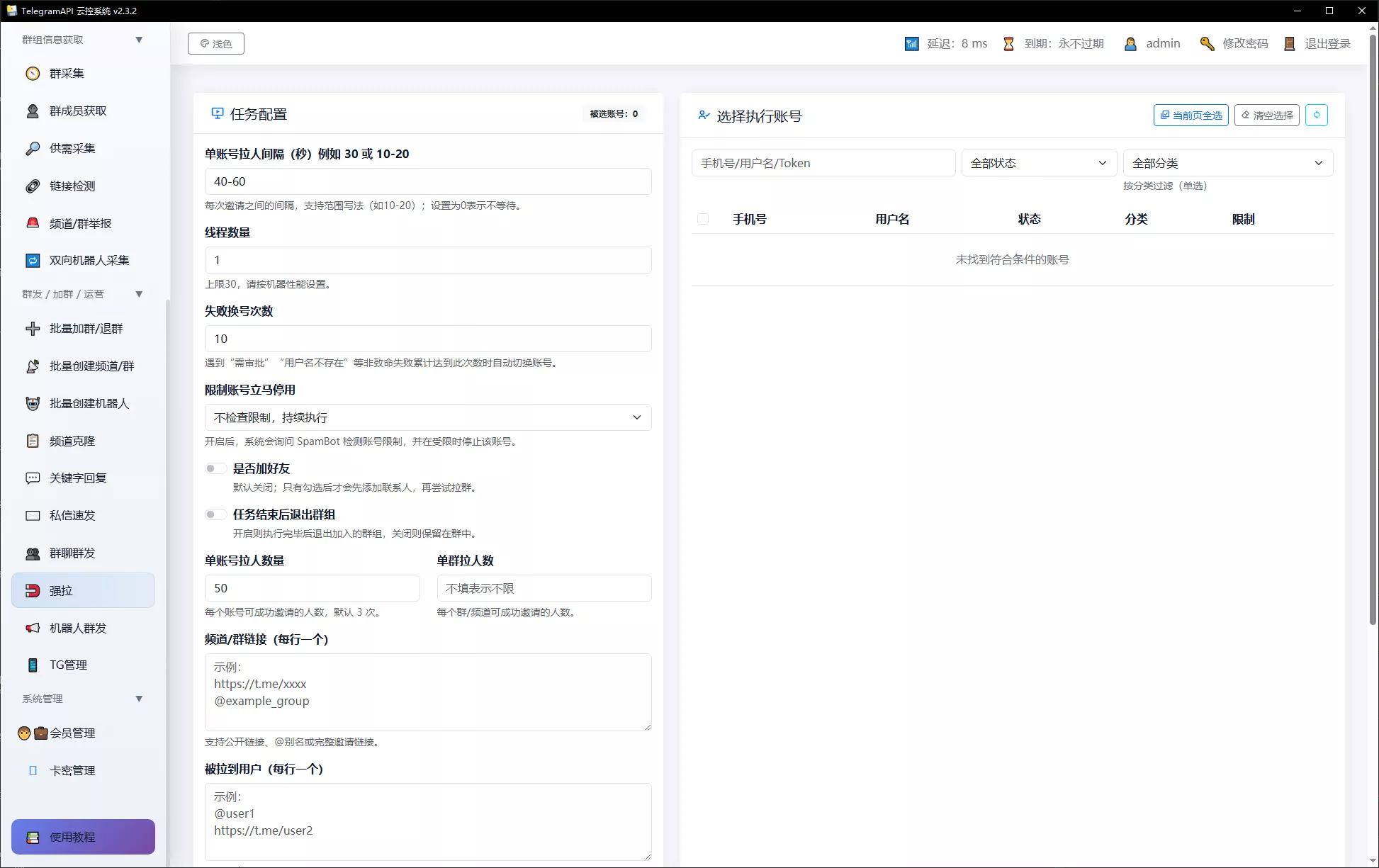Toggle the 任务结束后退出群组 switch
Screen dimensions: 1379x868
[x=215, y=514]
